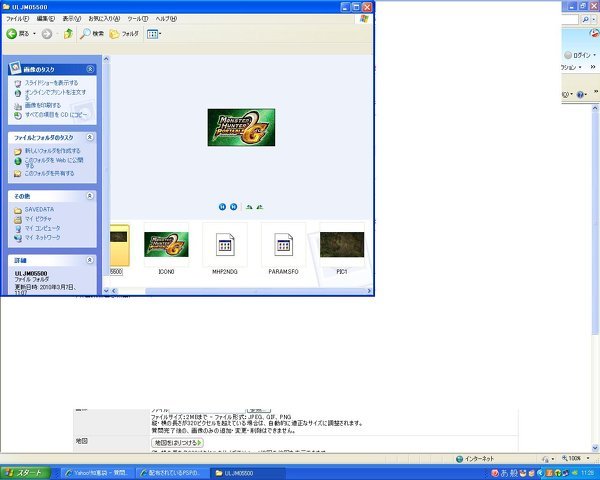This screenshot has height=480, width=600.
Task: Rotate image counterclockwise in filmstrip
Action: click(260, 206)
